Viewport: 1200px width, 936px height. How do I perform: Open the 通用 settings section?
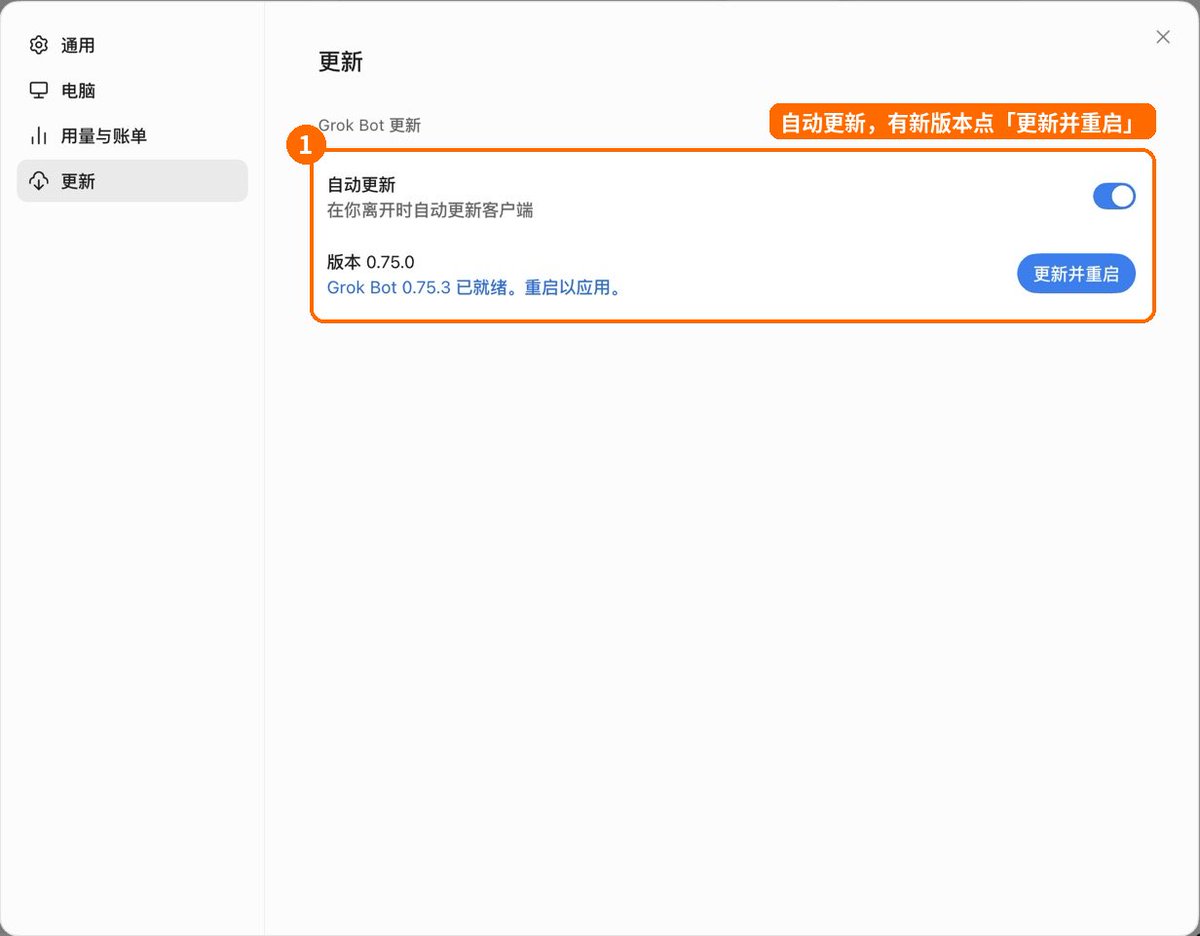[x=132, y=45]
